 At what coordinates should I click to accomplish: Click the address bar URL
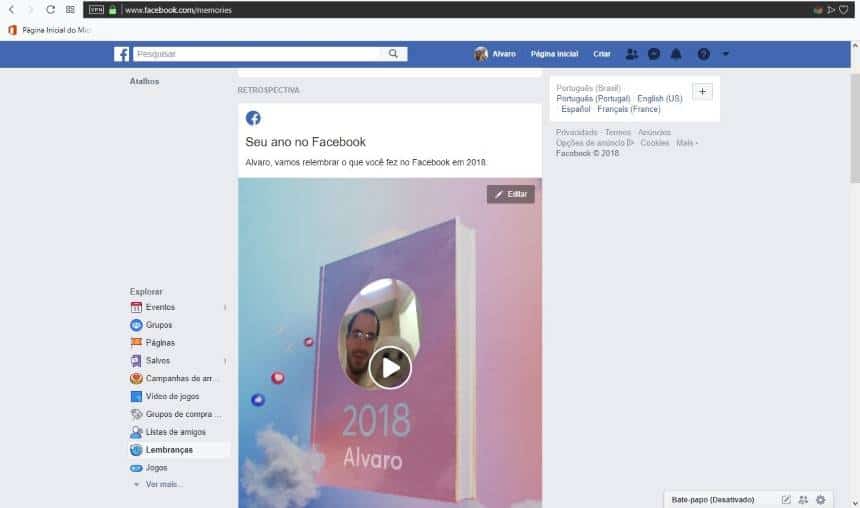[178, 10]
